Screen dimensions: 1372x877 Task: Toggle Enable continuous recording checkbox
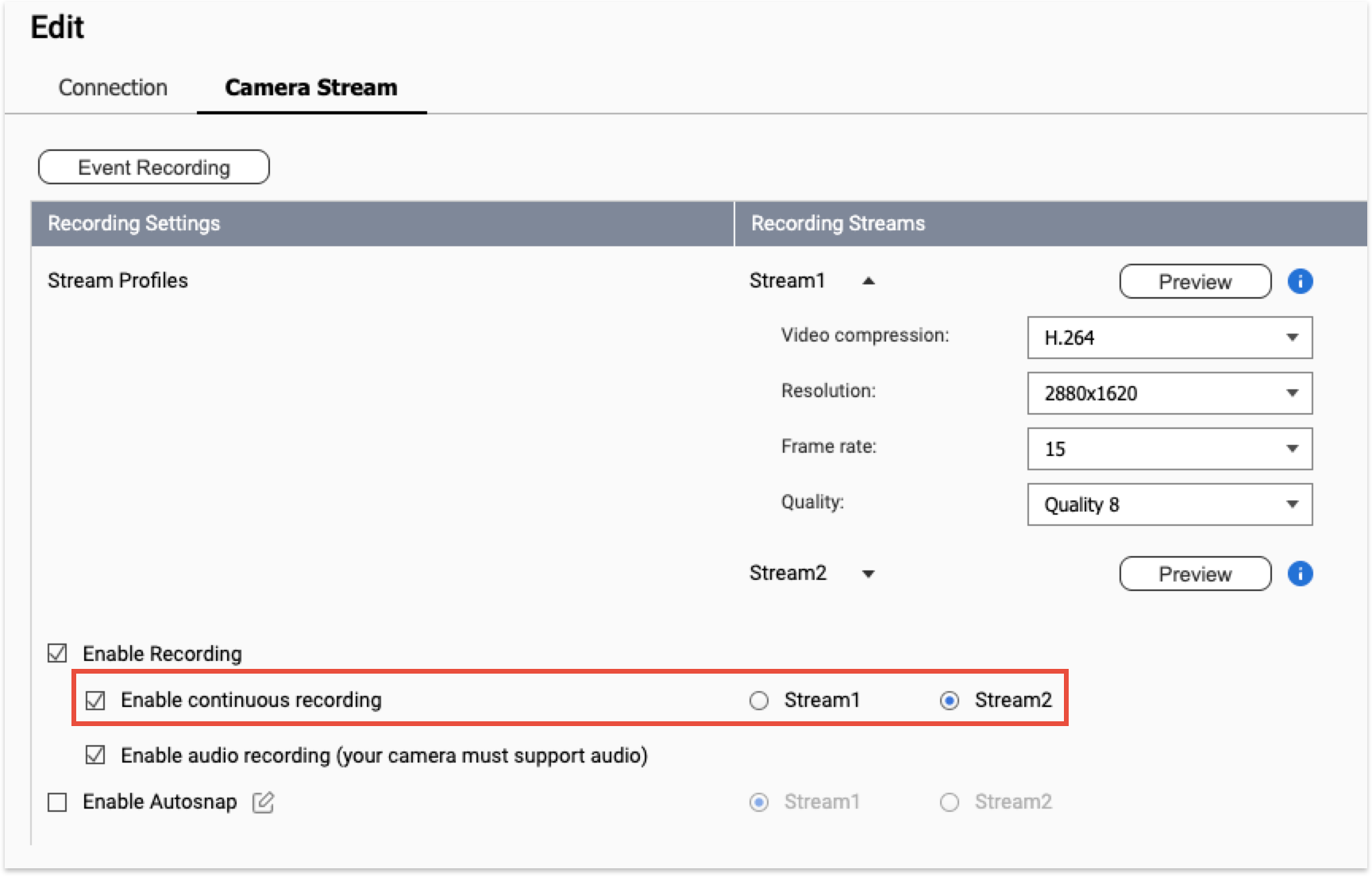pos(95,700)
